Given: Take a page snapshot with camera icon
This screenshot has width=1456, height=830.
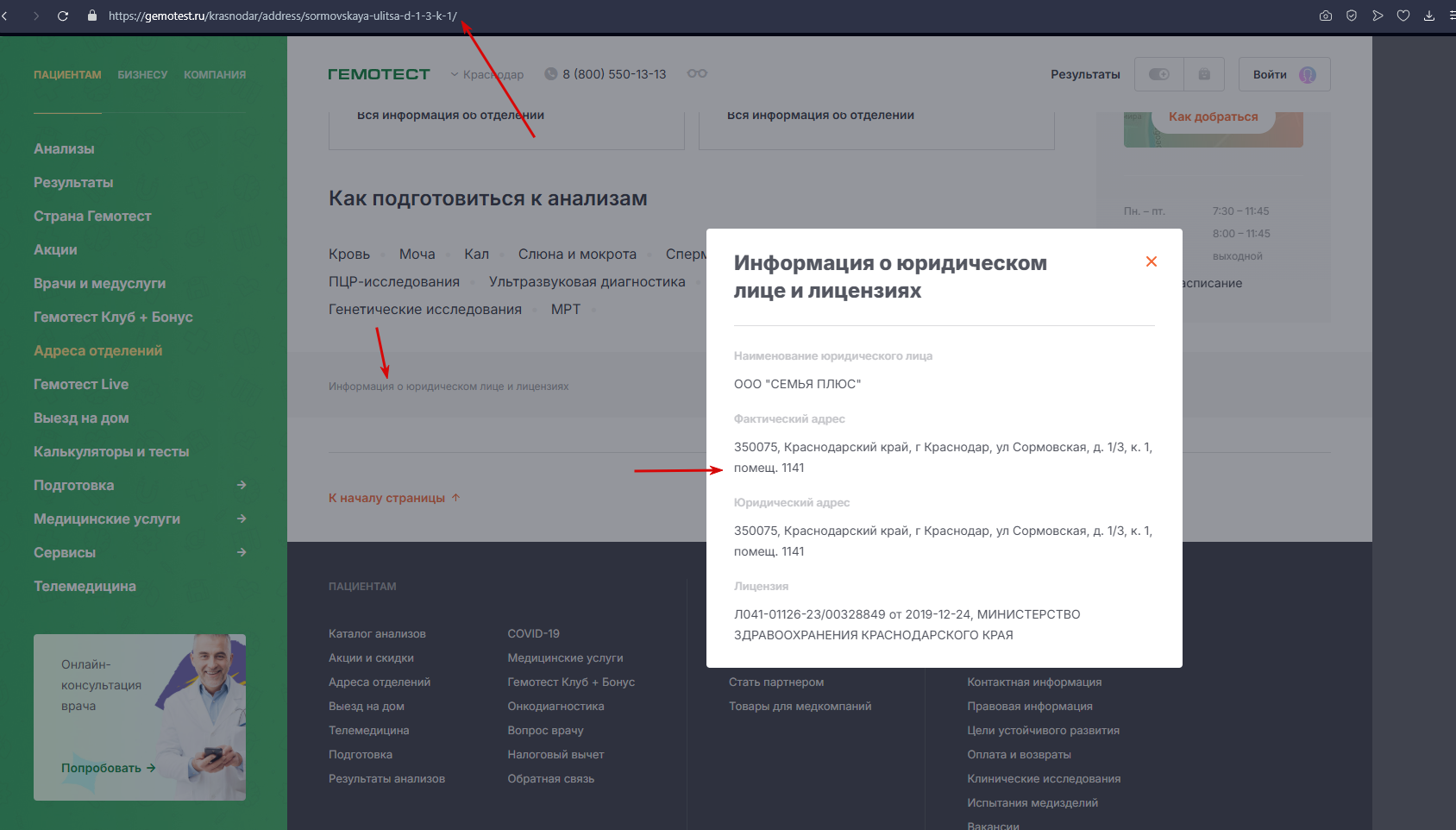Looking at the screenshot, I should [x=1326, y=16].
